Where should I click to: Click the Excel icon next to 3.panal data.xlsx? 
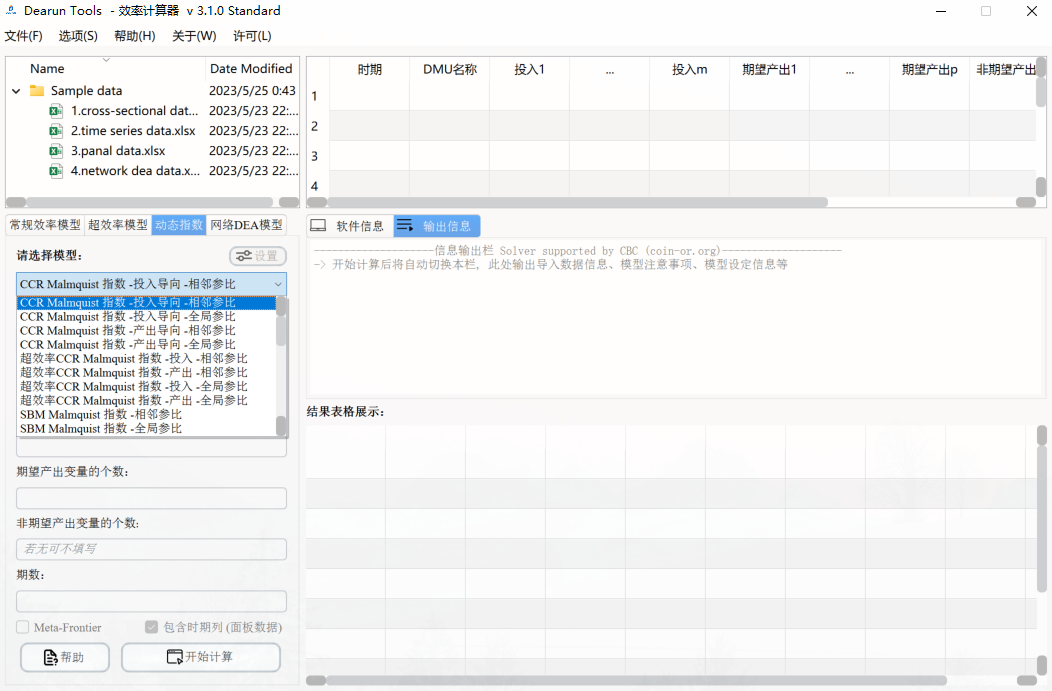(56, 150)
